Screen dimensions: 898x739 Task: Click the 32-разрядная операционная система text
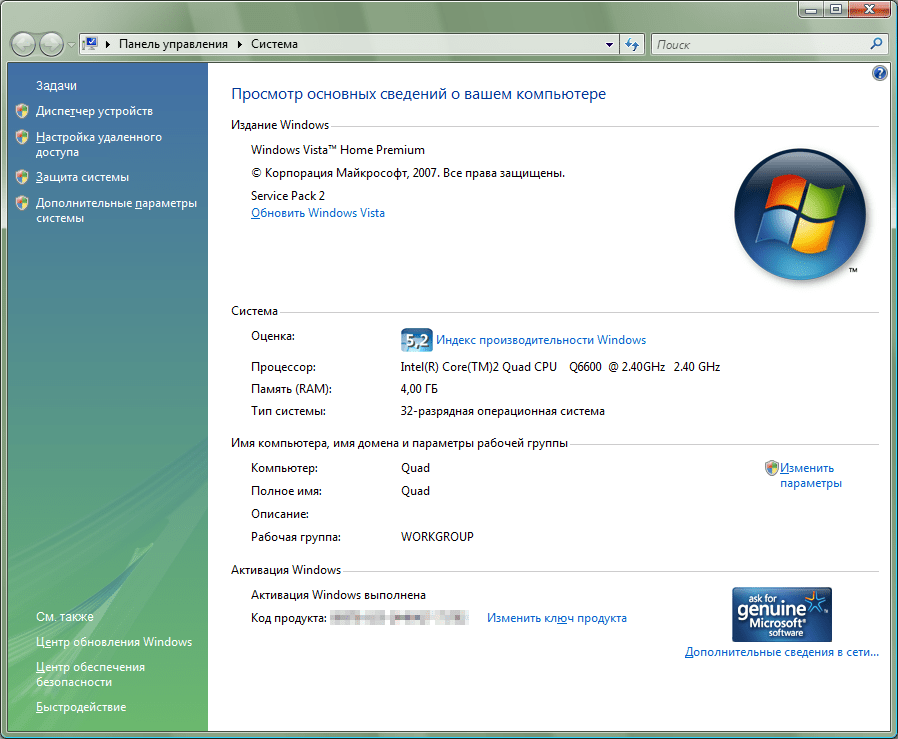click(x=502, y=411)
